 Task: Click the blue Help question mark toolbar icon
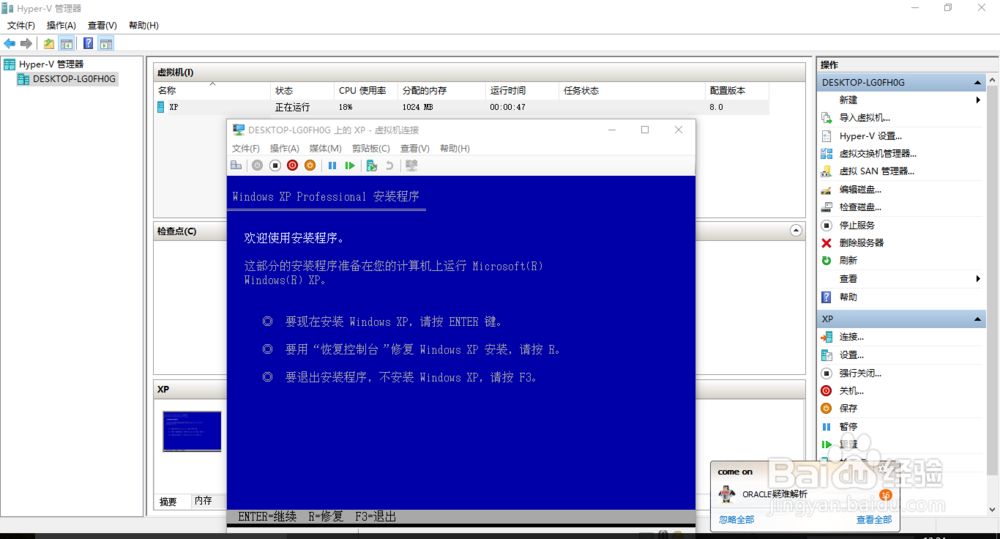(88, 43)
